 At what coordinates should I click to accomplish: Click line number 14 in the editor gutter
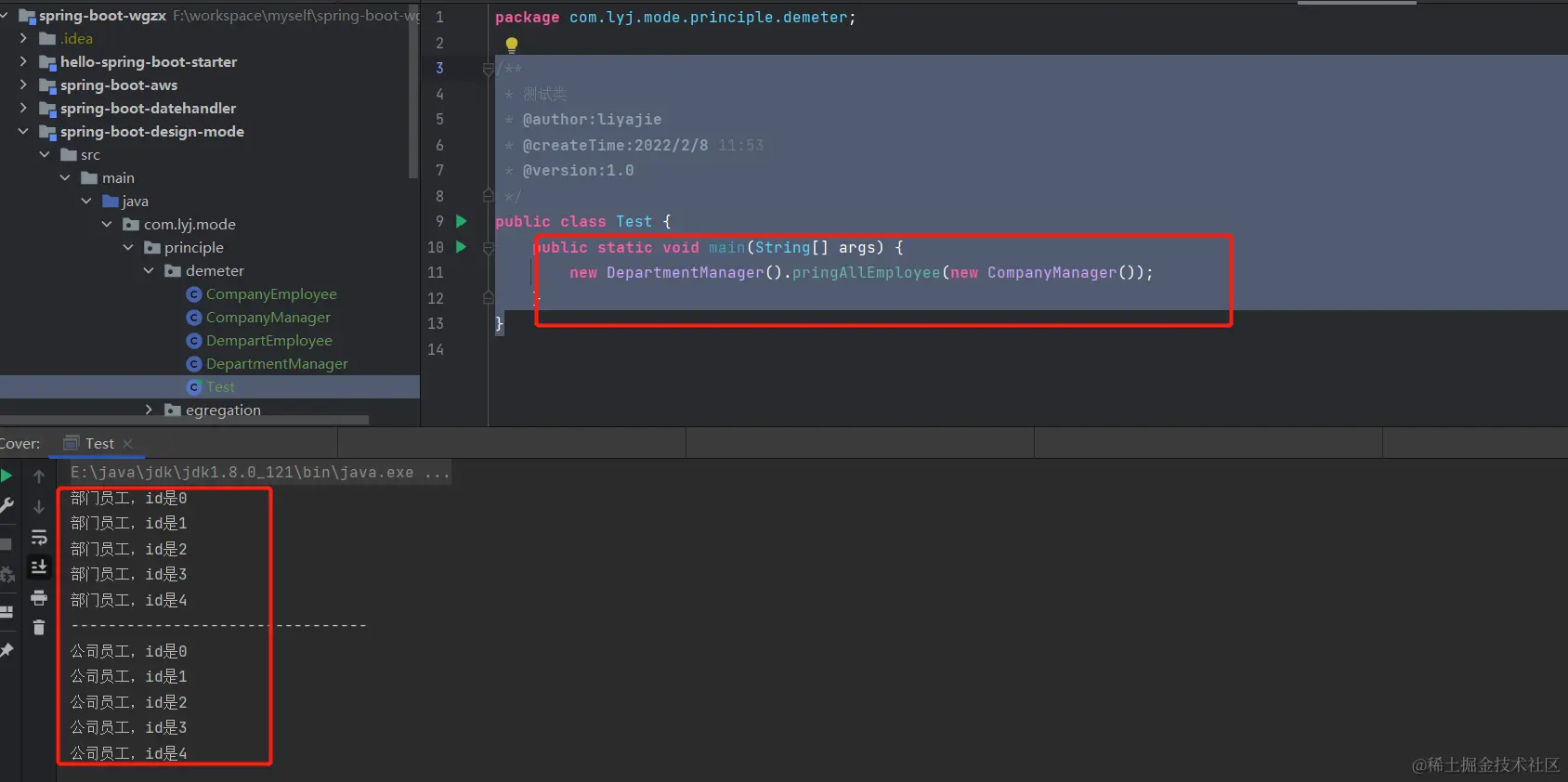(436, 349)
